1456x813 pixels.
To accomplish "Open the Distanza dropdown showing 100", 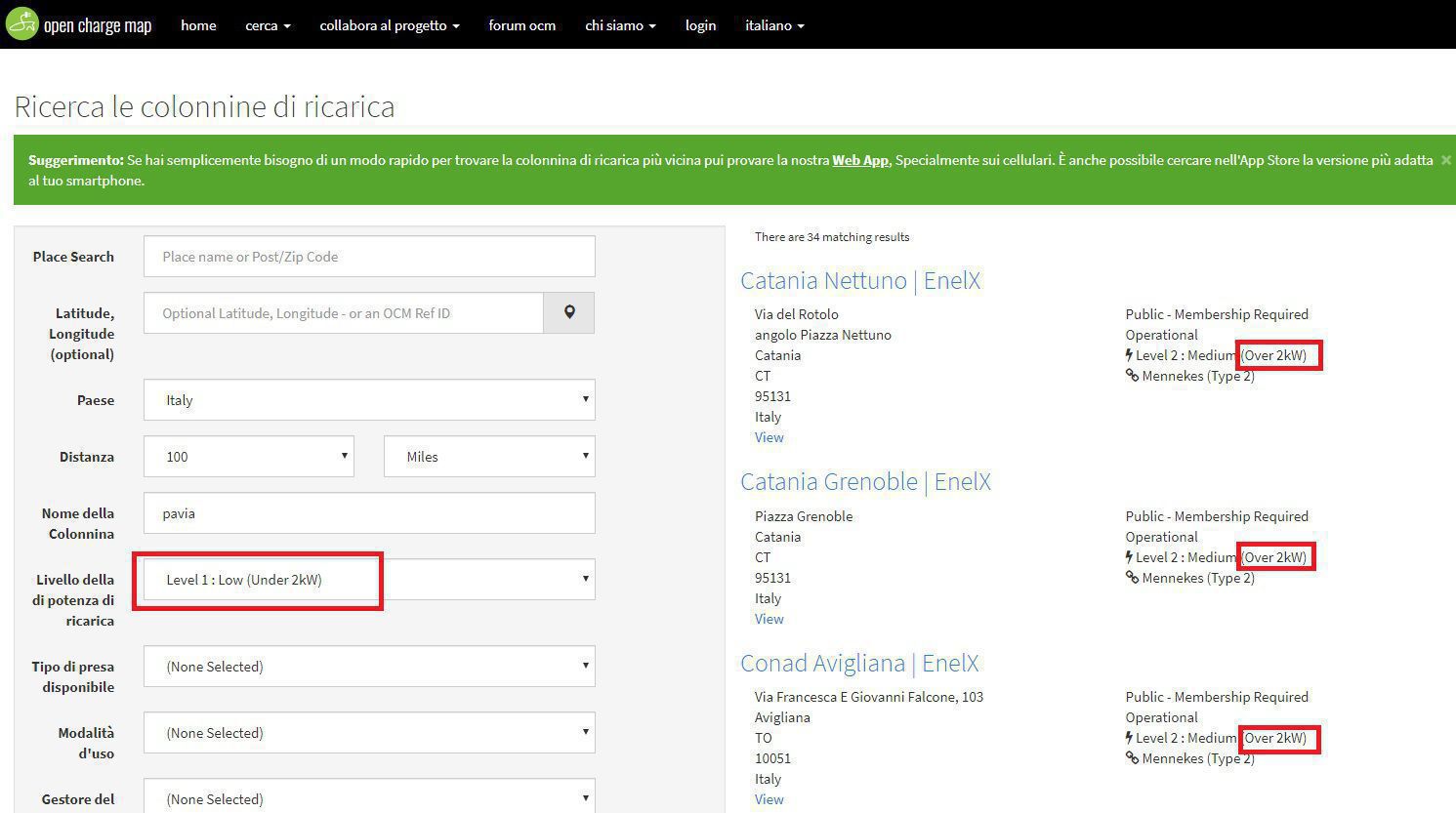I will point(249,457).
